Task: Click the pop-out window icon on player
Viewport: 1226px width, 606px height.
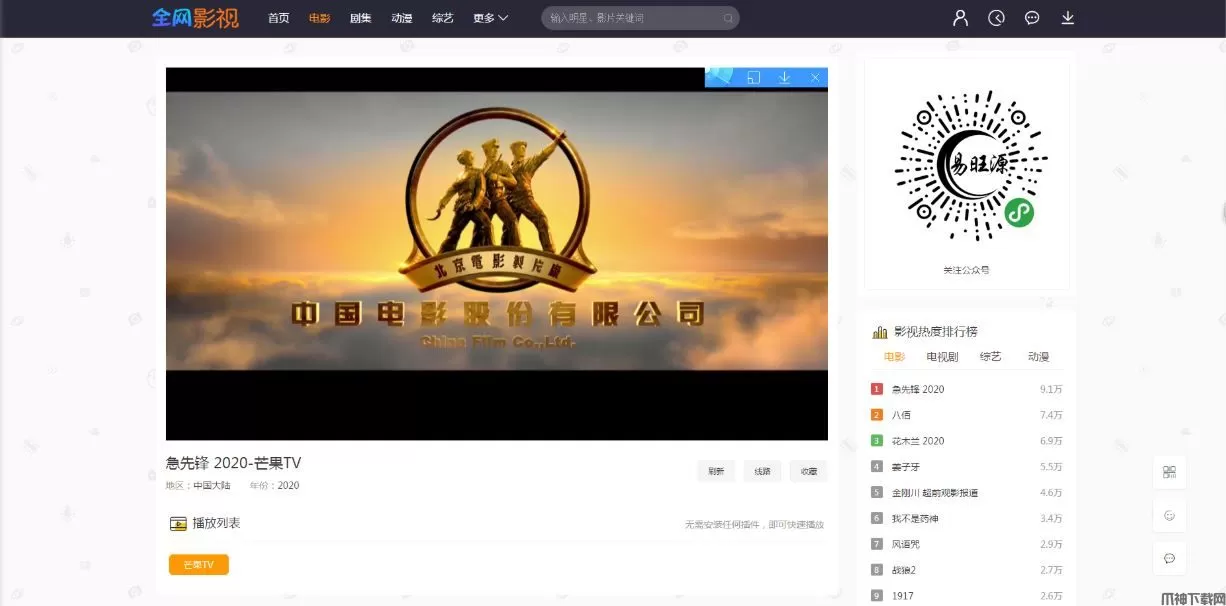Action: (753, 77)
